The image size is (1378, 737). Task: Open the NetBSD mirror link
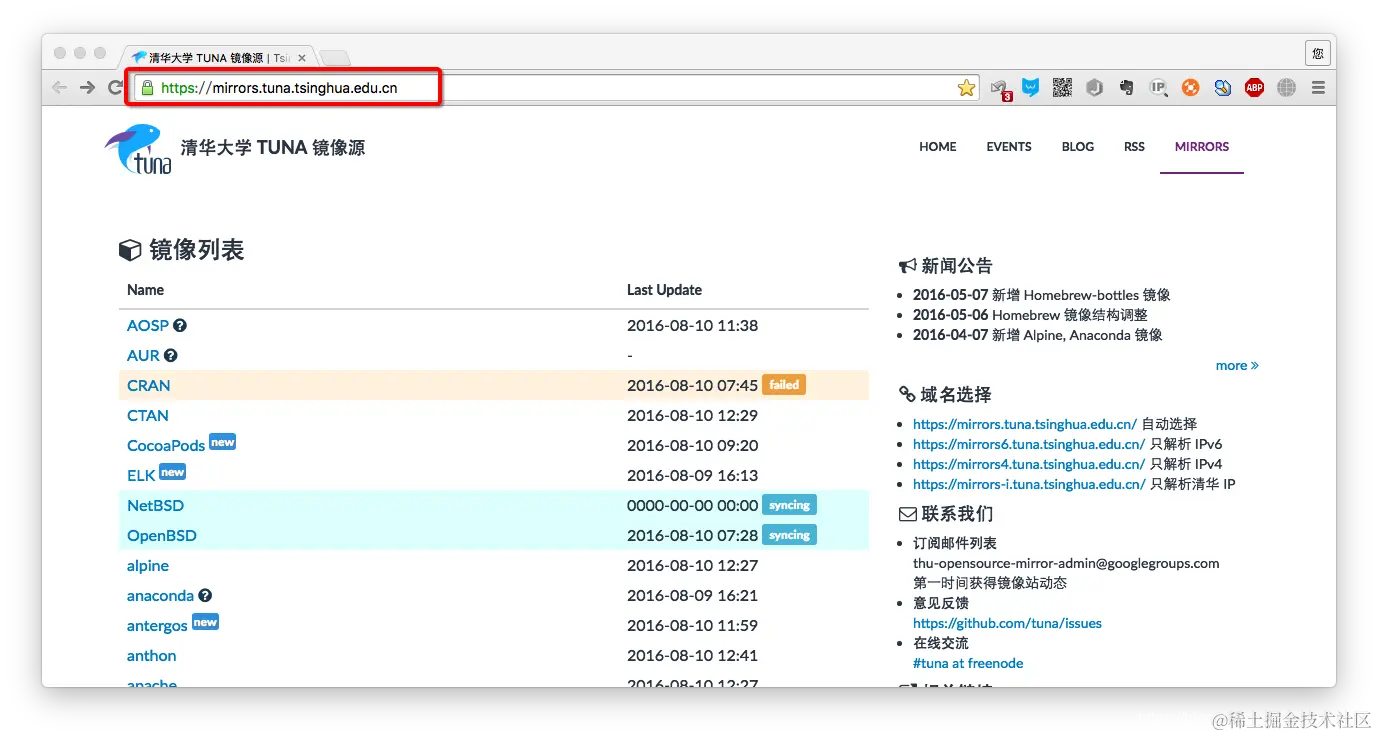(x=156, y=505)
